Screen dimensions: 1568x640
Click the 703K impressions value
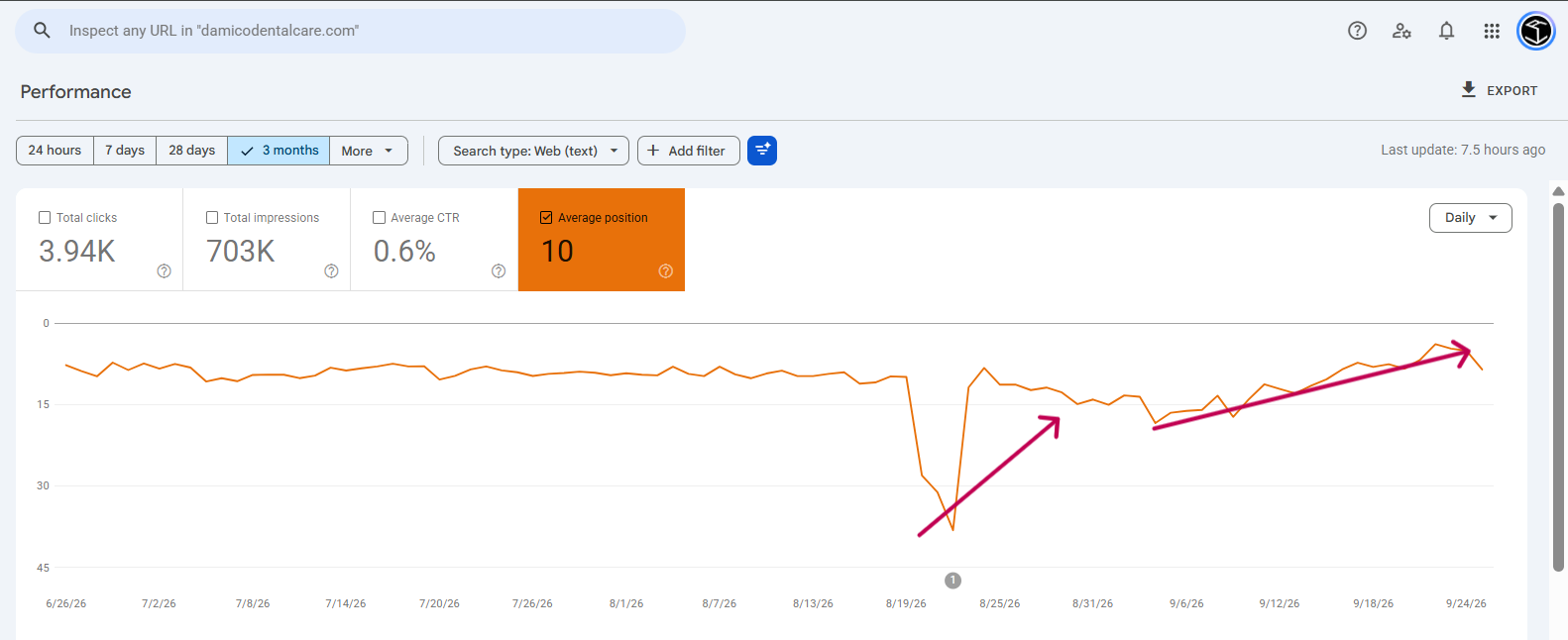click(241, 252)
